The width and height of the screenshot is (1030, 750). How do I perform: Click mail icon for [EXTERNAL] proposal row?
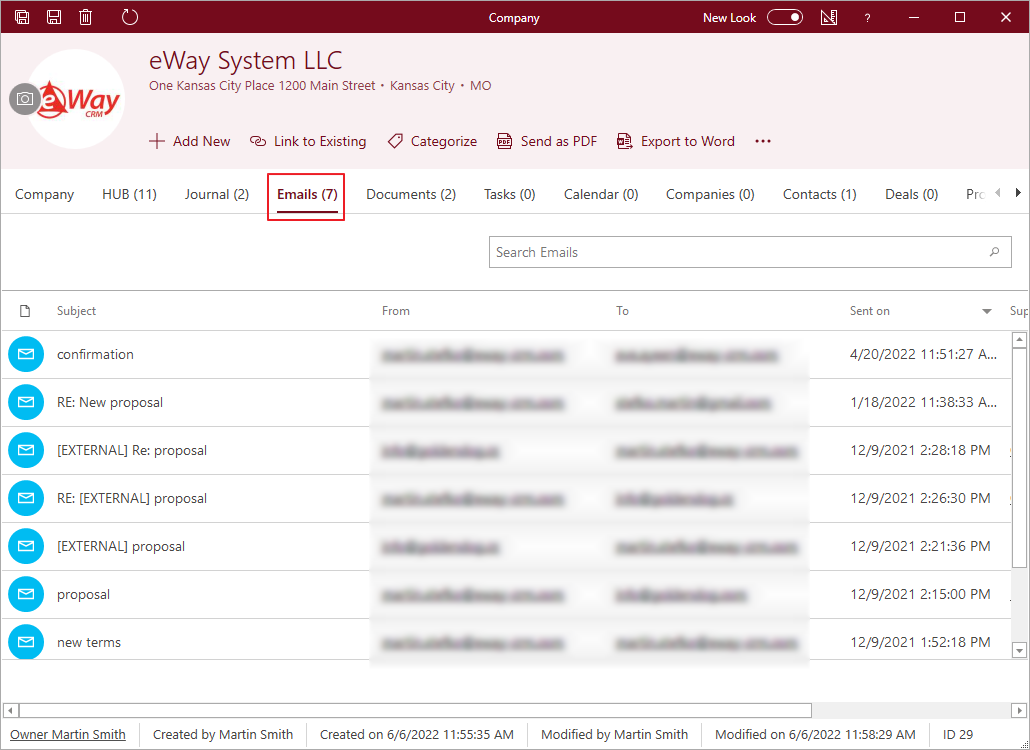[26, 546]
